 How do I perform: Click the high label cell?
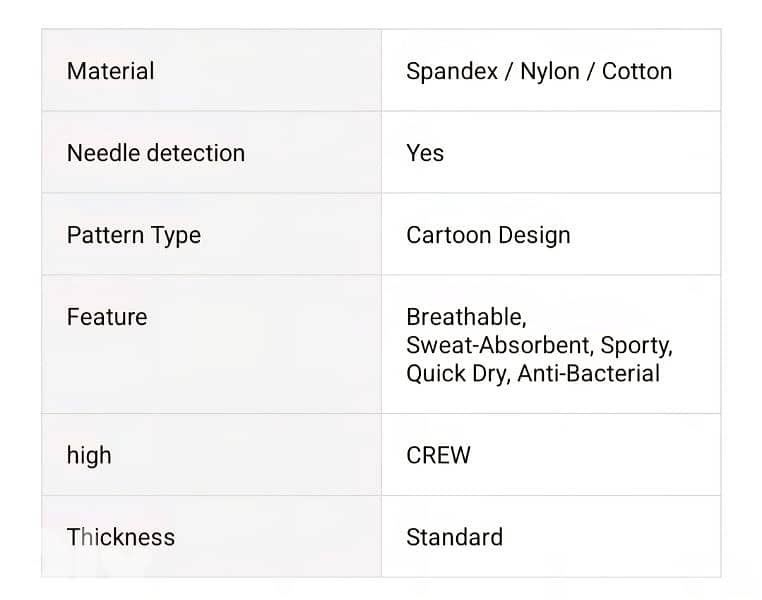[89, 455]
